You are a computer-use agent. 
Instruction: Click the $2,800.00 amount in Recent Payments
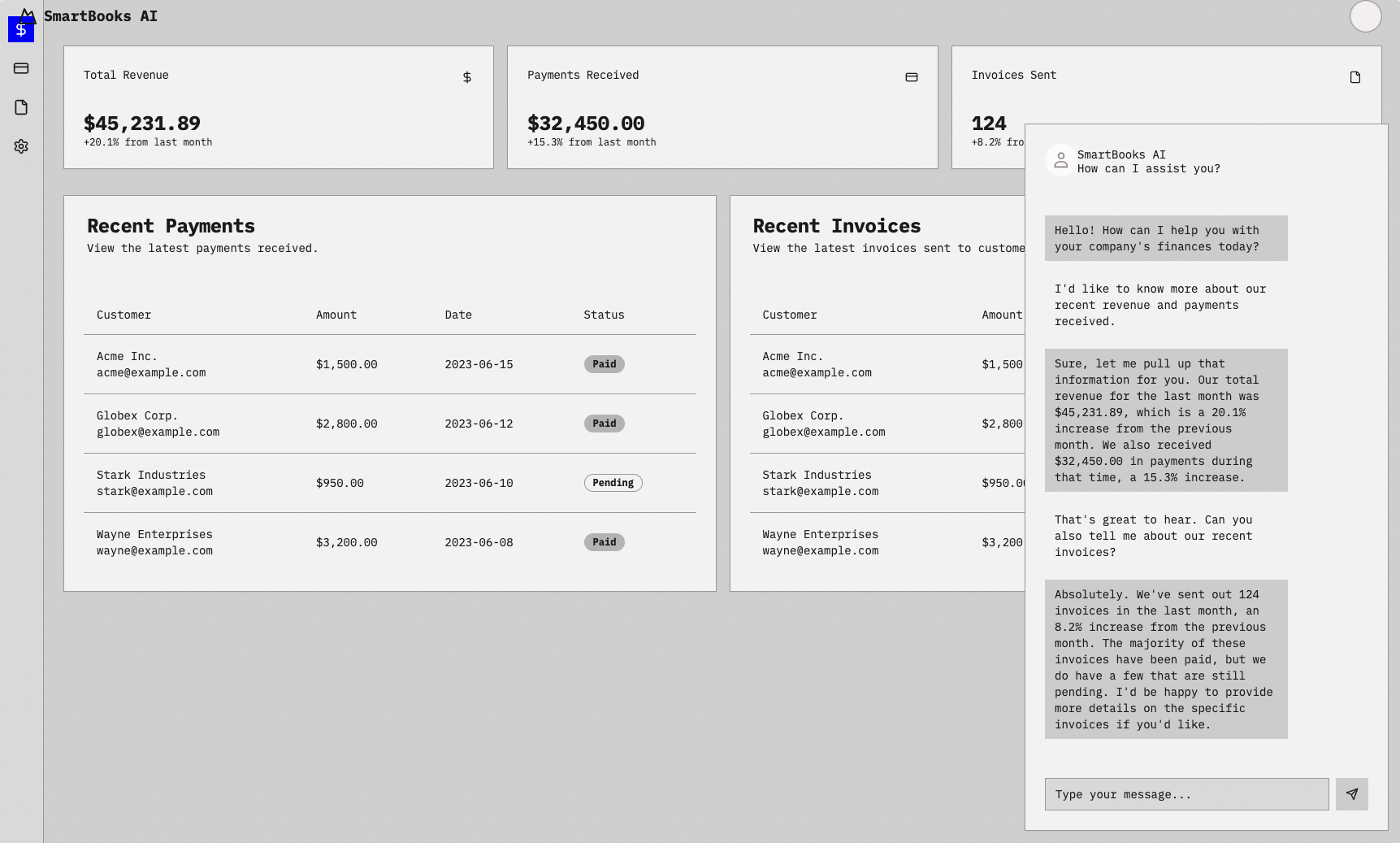coord(347,424)
